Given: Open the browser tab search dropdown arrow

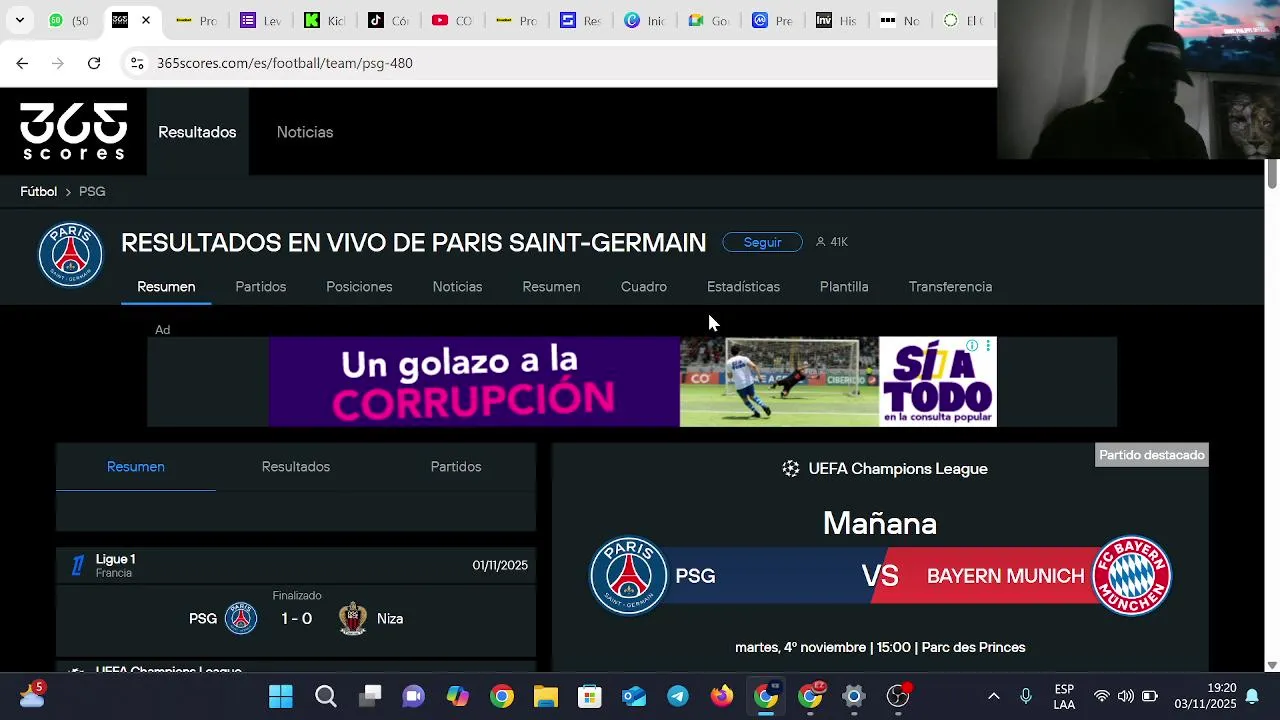Looking at the screenshot, I should [x=19, y=20].
